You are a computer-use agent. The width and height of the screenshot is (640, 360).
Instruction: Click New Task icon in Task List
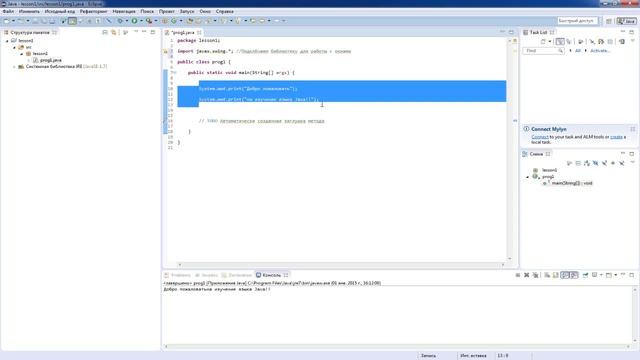(x=543, y=42)
